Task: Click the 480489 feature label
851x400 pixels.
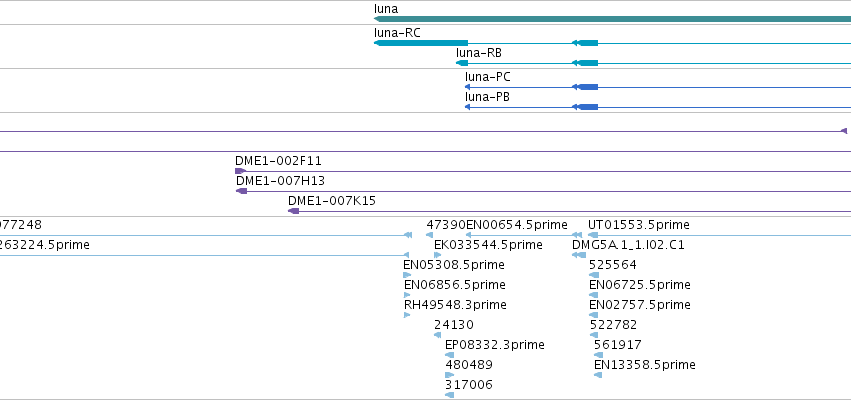Action: coord(469,365)
